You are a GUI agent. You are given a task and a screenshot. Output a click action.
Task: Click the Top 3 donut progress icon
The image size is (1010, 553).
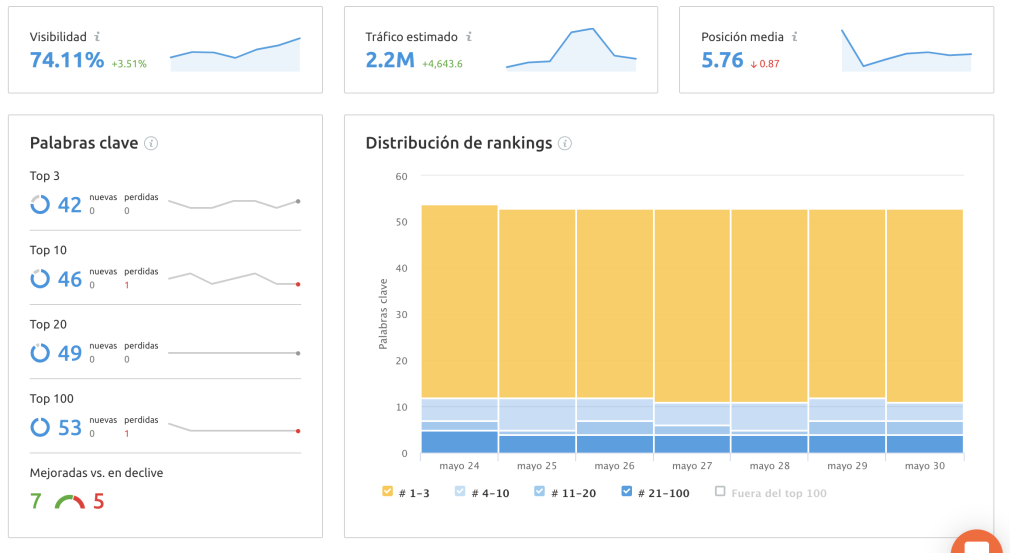click(x=40, y=205)
